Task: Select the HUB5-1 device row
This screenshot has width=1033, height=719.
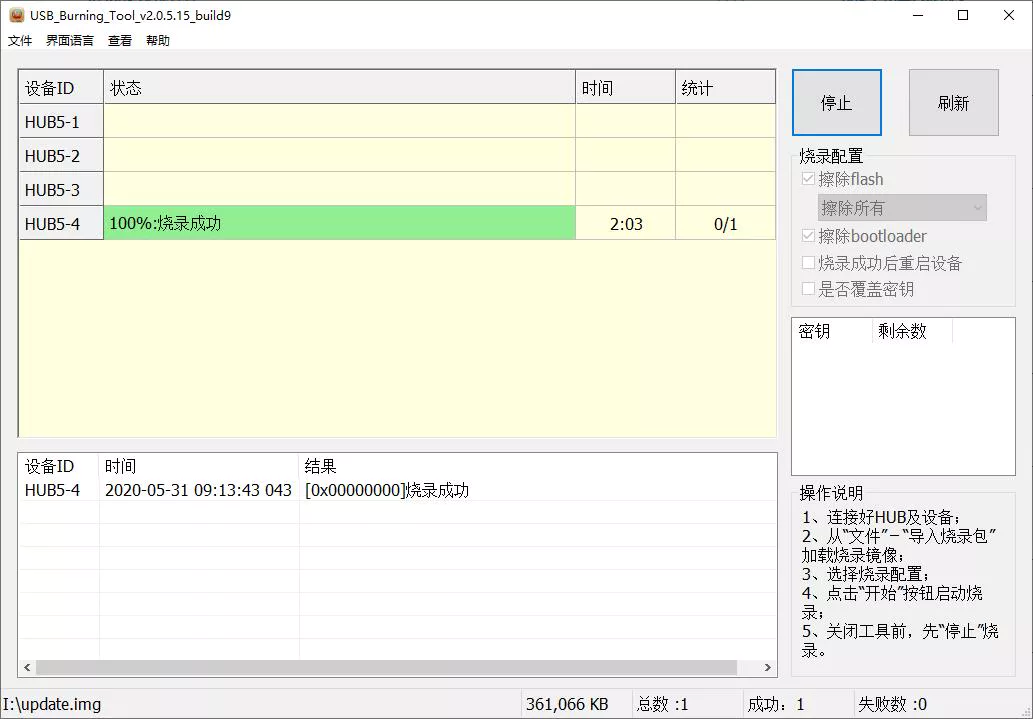Action: pyautogui.click(x=397, y=121)
